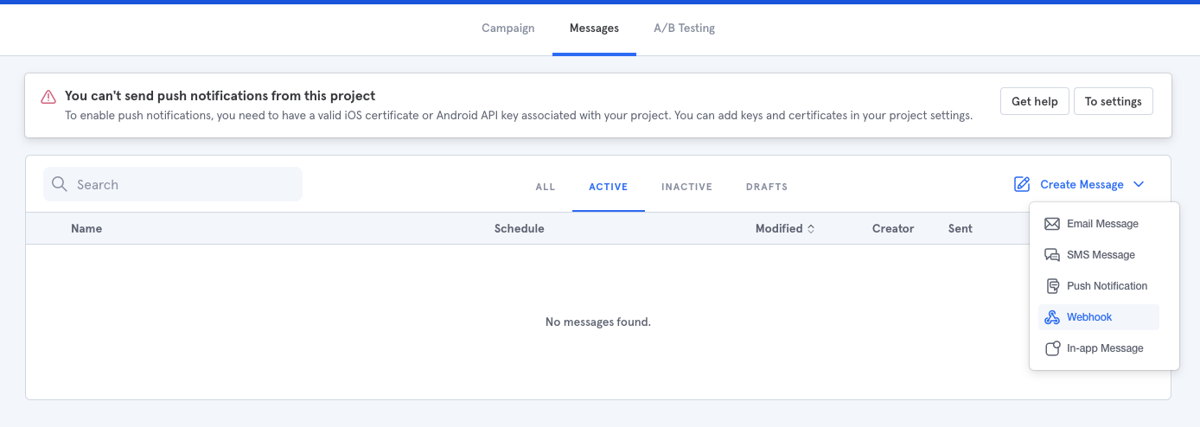The width and height of the screenshot is (1200, 427).
Task: Pick Webhook from the menu
Action: point(1099,317)
